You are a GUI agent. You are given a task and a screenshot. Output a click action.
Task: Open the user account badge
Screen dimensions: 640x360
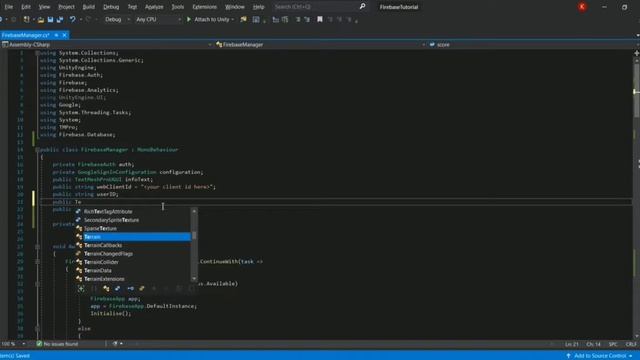coord(582,7)
